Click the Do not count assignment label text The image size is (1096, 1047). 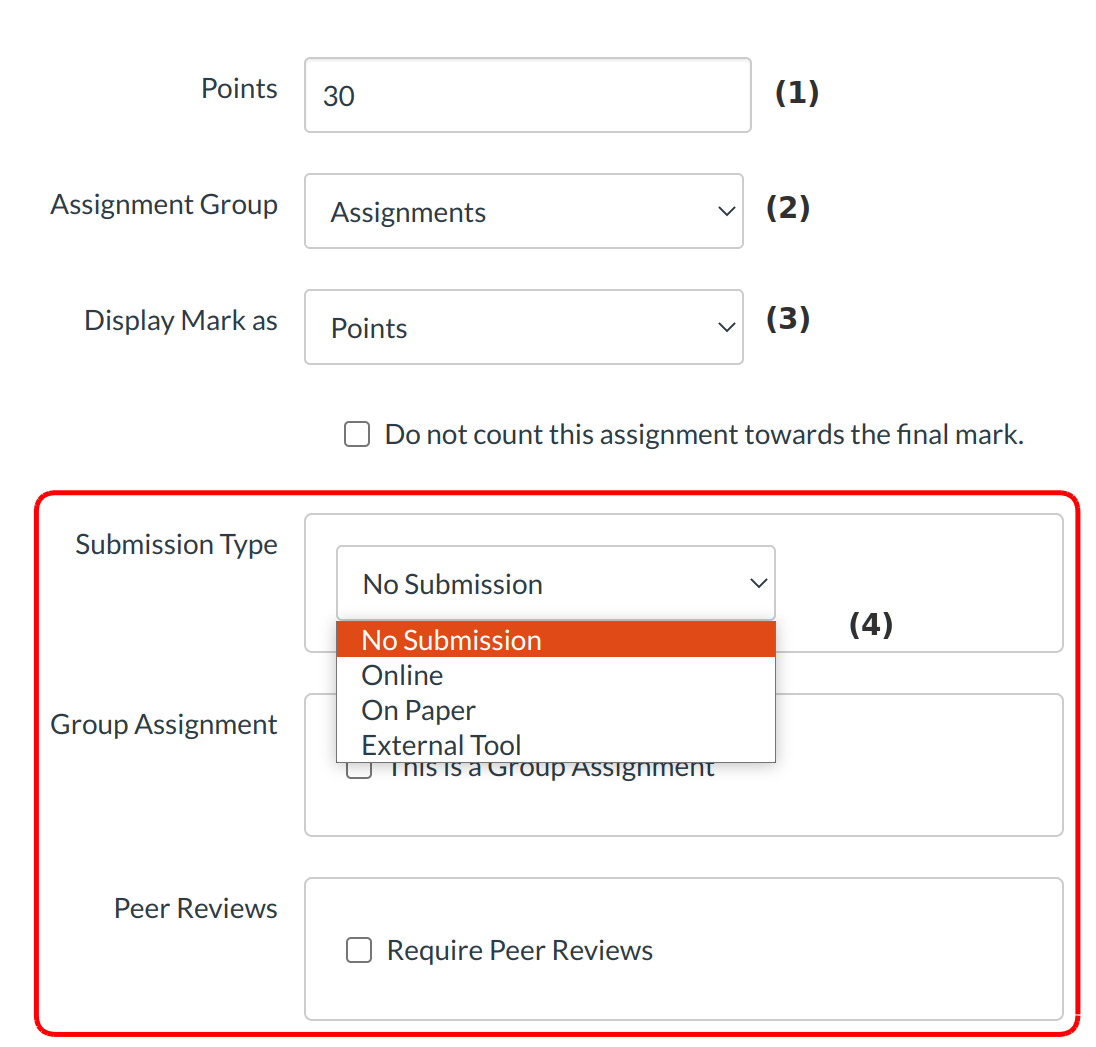click(704, 435)
